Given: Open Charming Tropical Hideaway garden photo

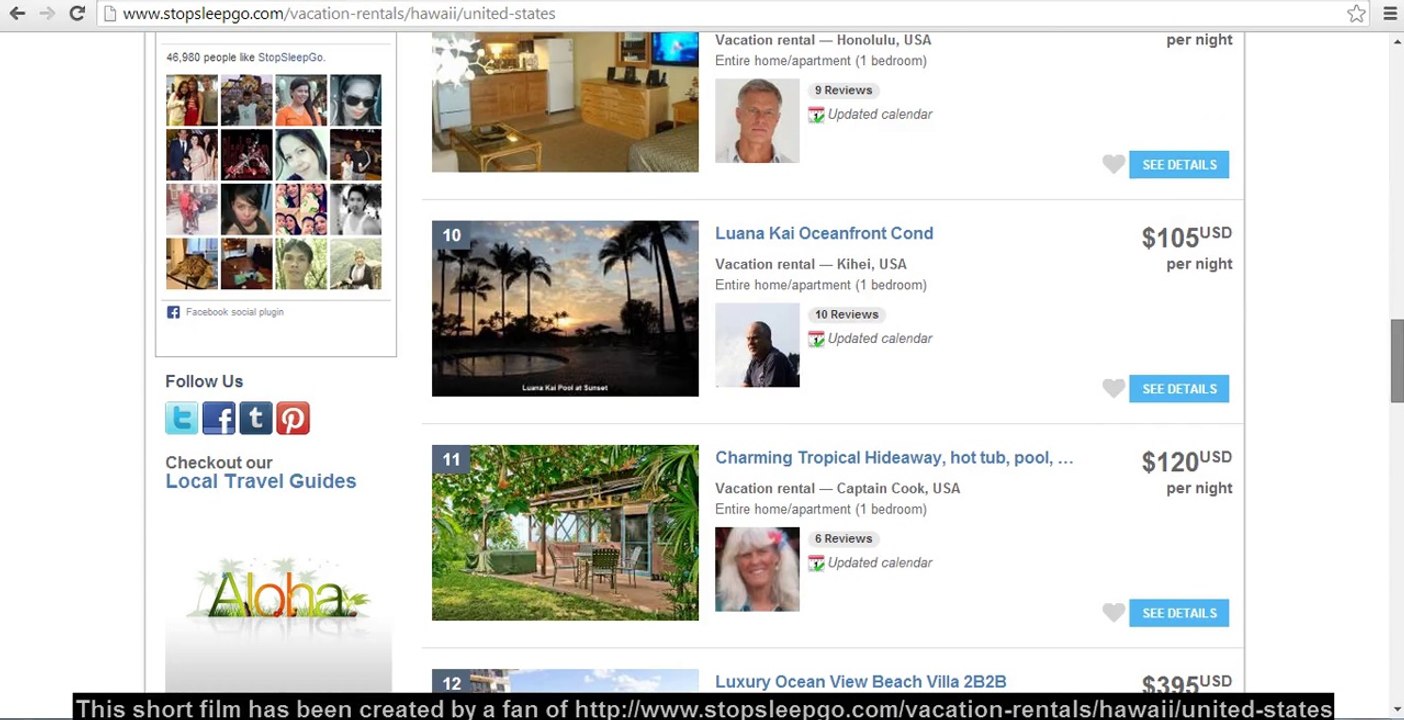Looking at the screenshot, I should (x=565, y=532).
